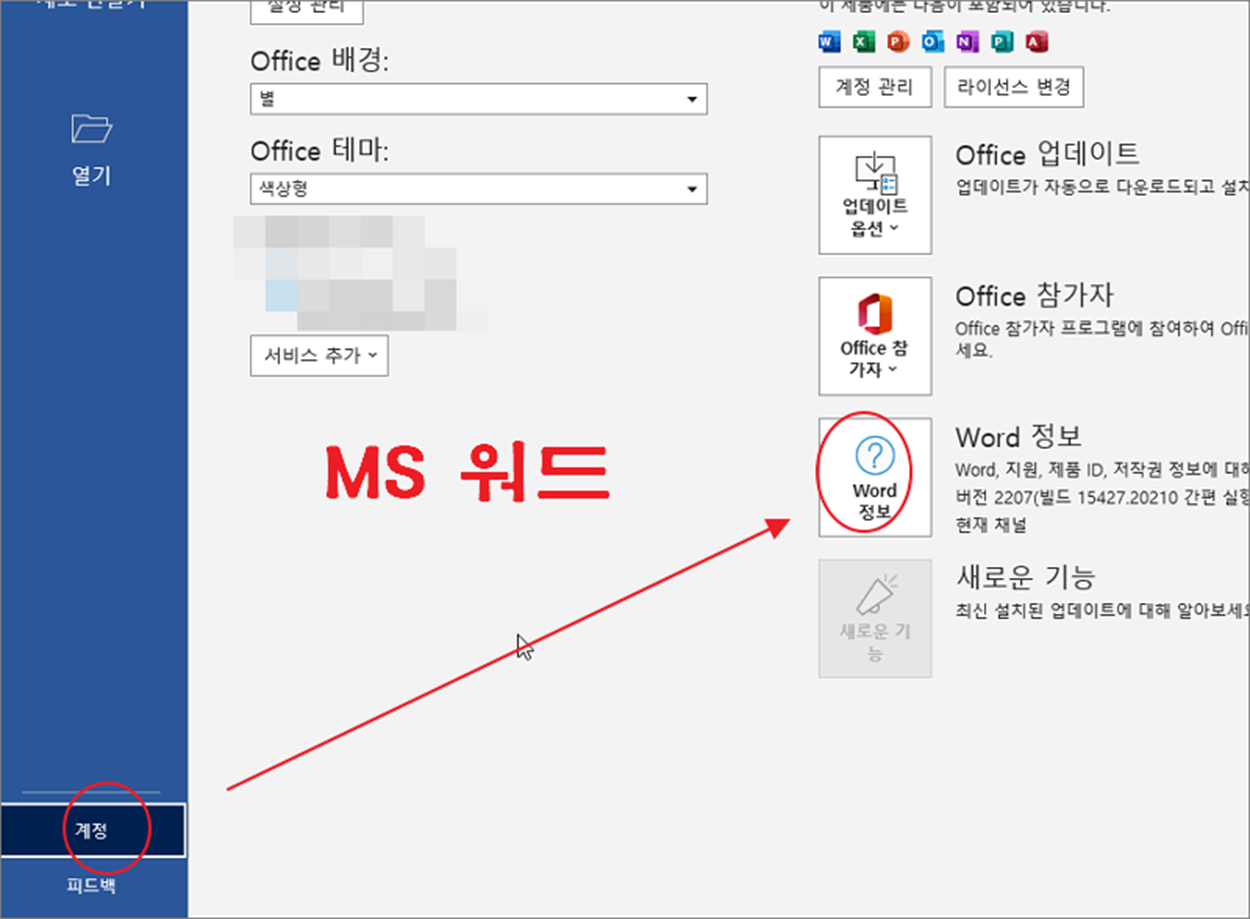The image size is (1250, 919).
Task: Click the open folder icon
Action: [92, 128]
